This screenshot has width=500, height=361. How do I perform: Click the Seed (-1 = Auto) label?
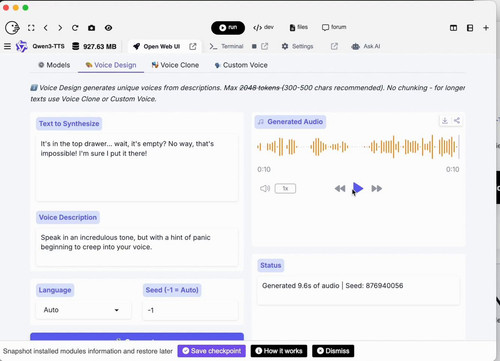coord(172,290)
